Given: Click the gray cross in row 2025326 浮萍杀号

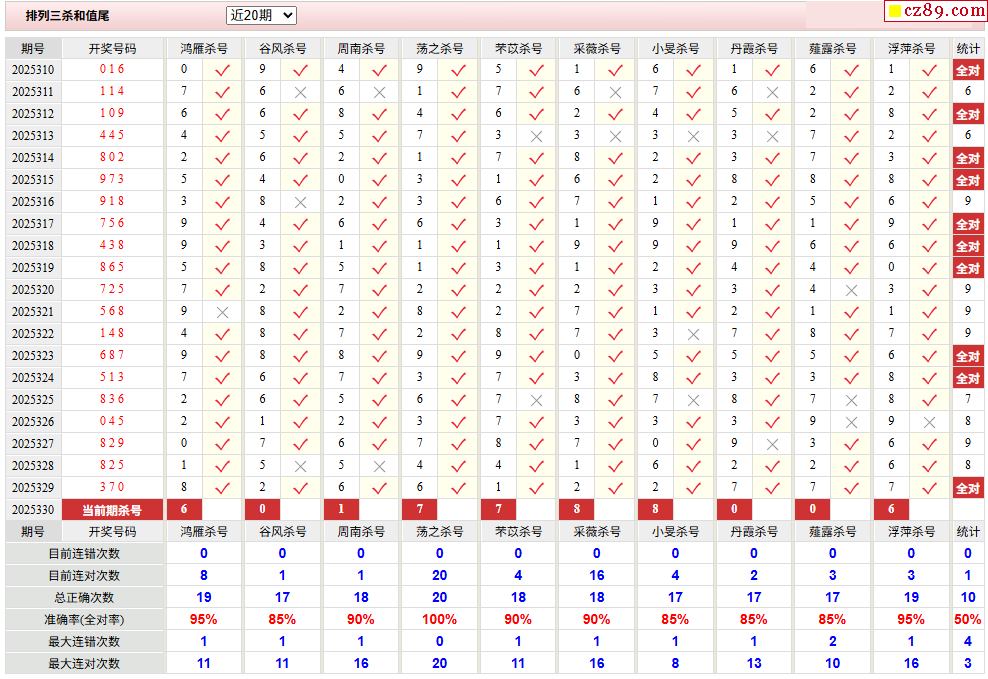Looking at the screenshot, I should pyautogui.click(x=929, y=422).
